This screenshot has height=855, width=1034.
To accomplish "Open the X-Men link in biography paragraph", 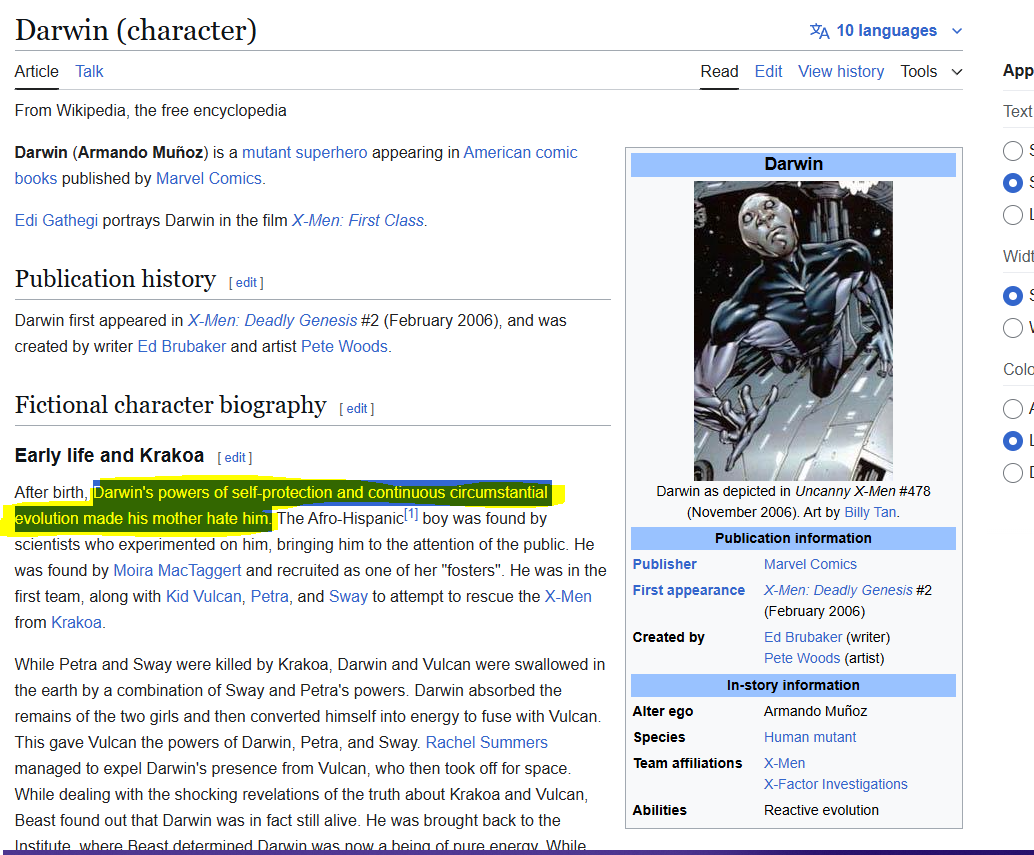I will point(568,597).
